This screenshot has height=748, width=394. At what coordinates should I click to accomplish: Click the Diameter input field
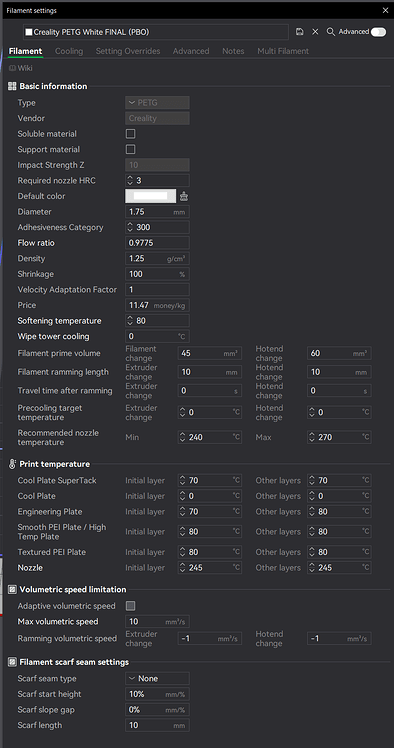coord(157,212)
